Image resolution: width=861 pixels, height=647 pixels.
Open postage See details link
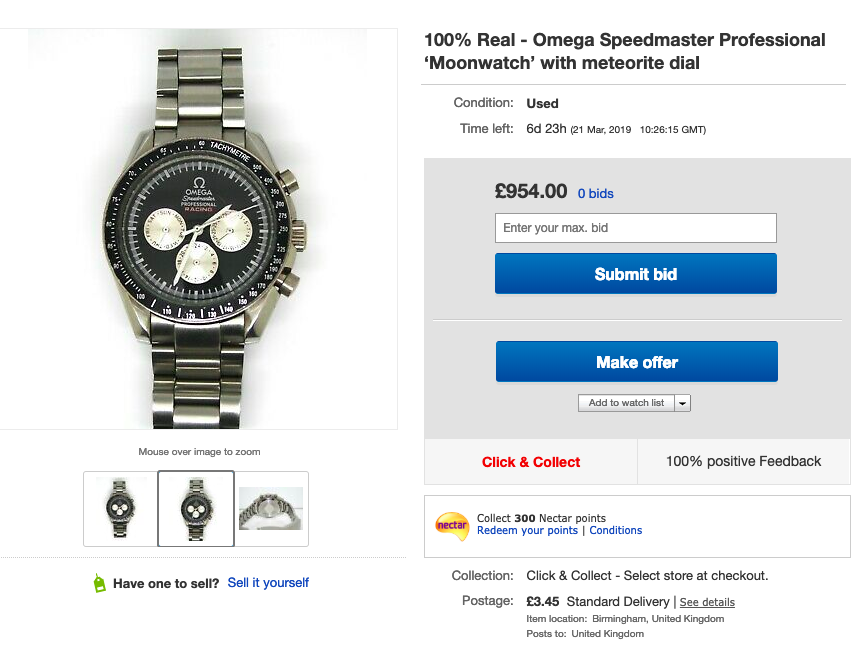707,602
